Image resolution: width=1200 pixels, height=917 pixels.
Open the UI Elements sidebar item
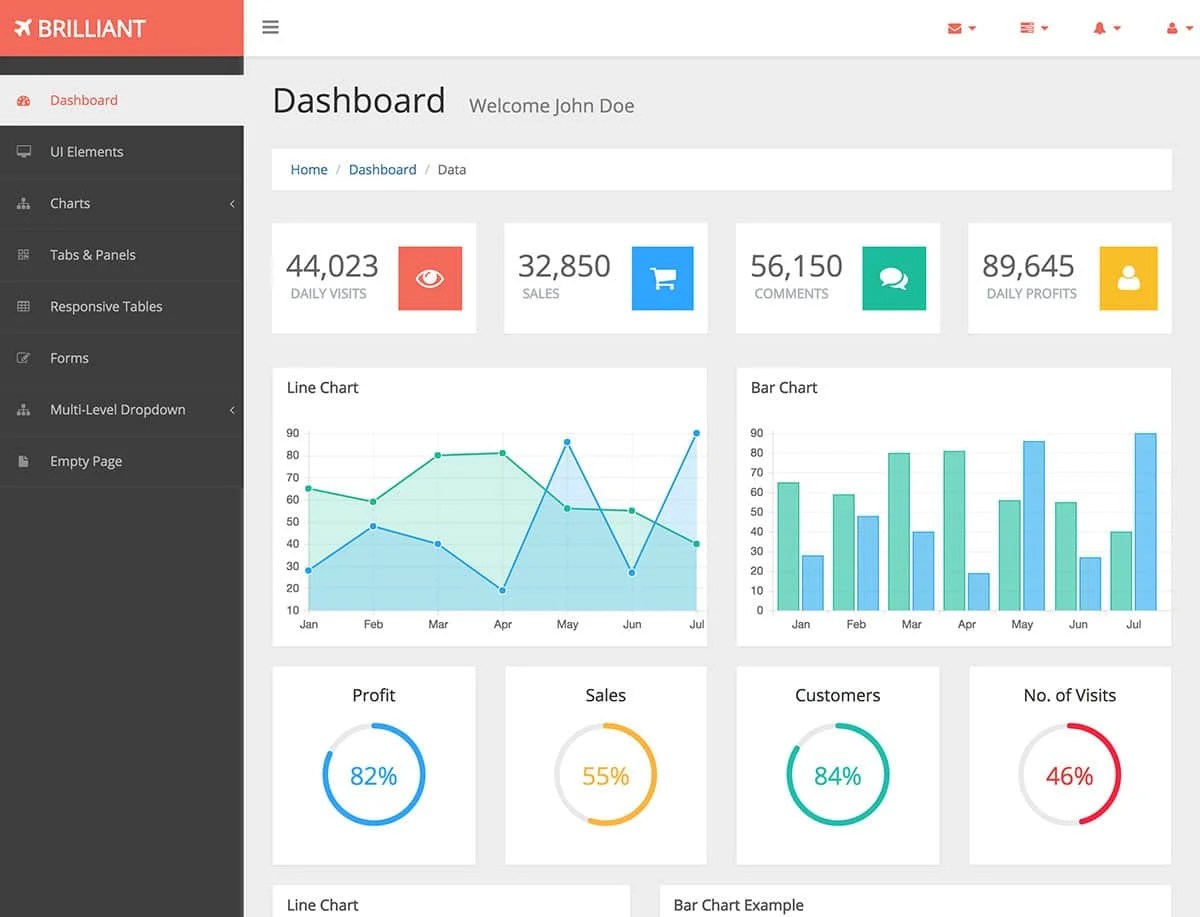tap(87, 151)
